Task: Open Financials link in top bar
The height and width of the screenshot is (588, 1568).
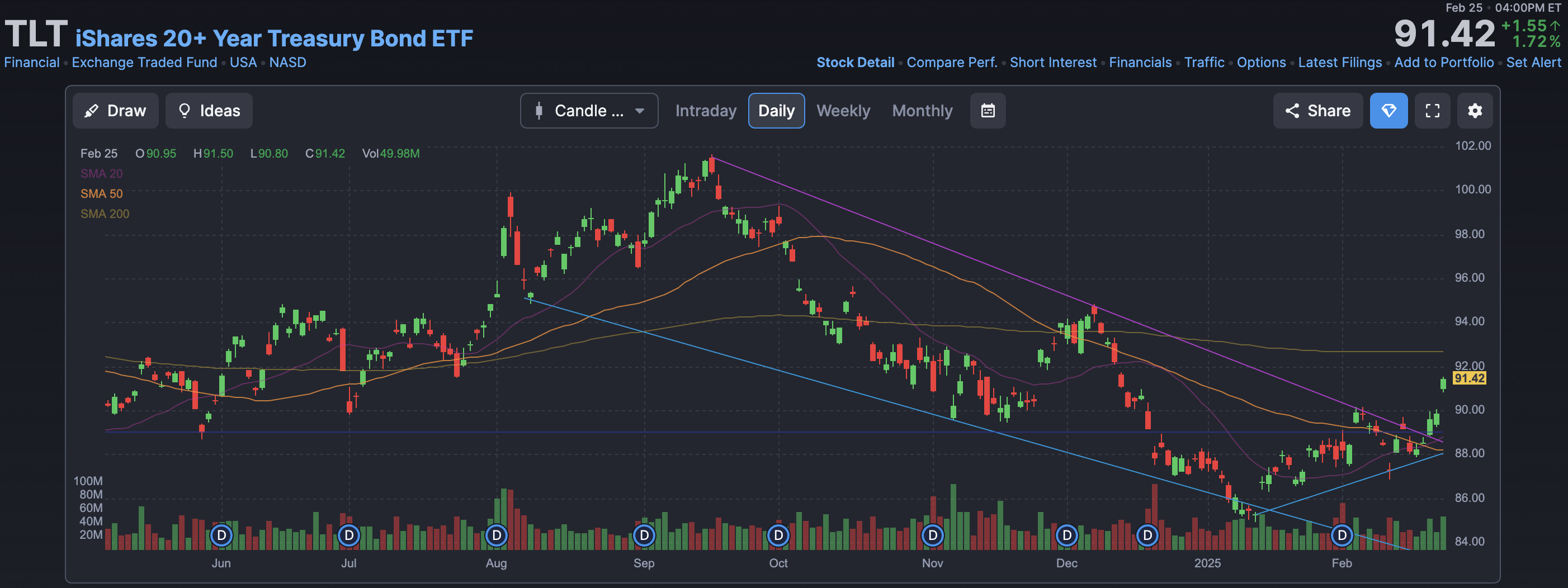Action: 1140,63
